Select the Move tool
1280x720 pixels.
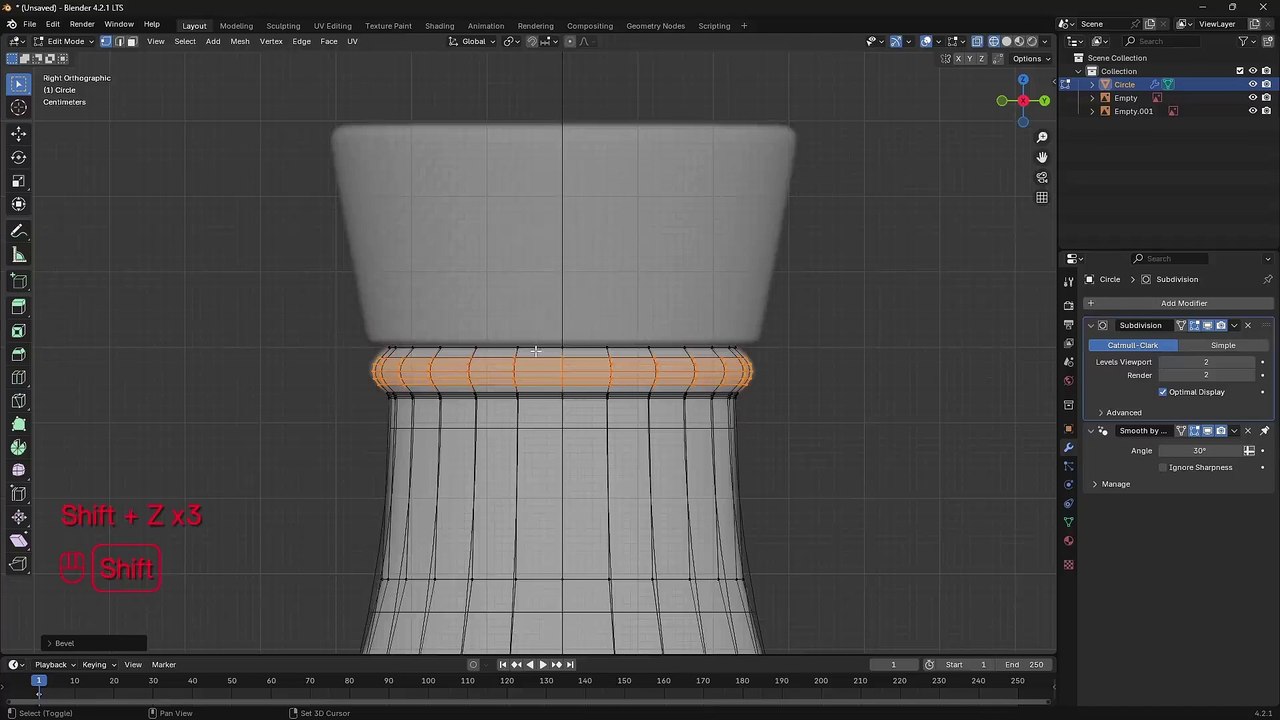18,133
